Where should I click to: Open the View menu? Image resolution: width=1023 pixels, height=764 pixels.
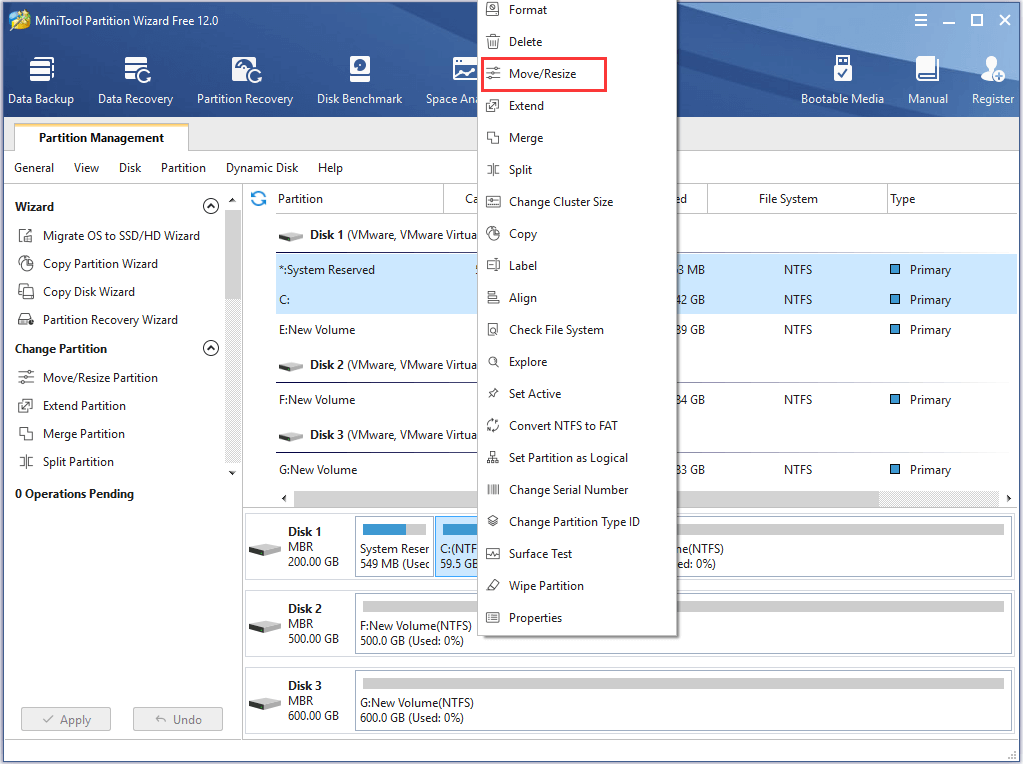(x=86, y=168)
